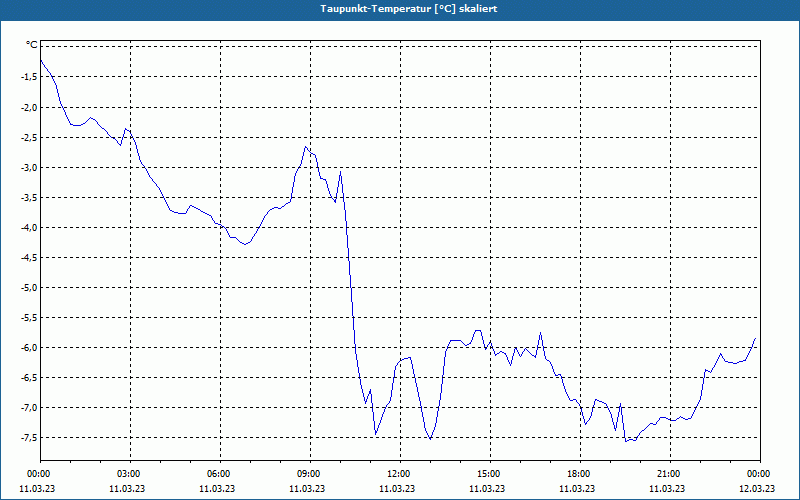The height and width of the screenshot is (500, 800).
Task: Select the -2,0 y-axis label
Action: coord(29,107)
